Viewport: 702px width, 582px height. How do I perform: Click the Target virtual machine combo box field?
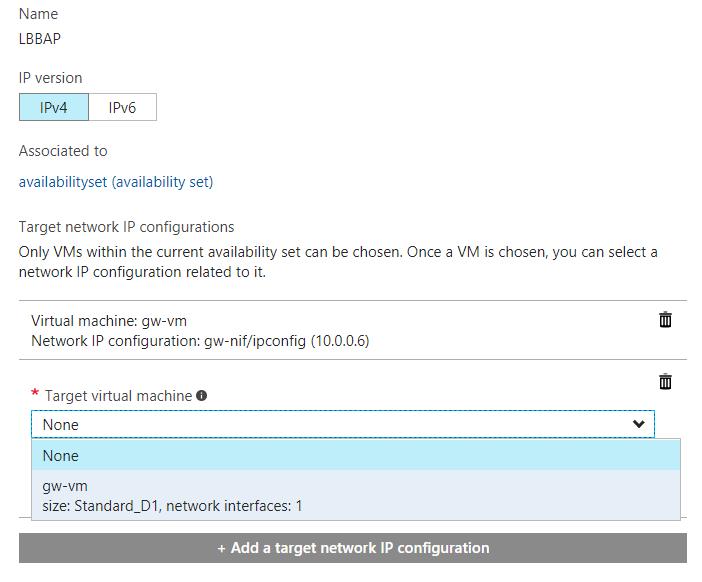pos(330,424)
